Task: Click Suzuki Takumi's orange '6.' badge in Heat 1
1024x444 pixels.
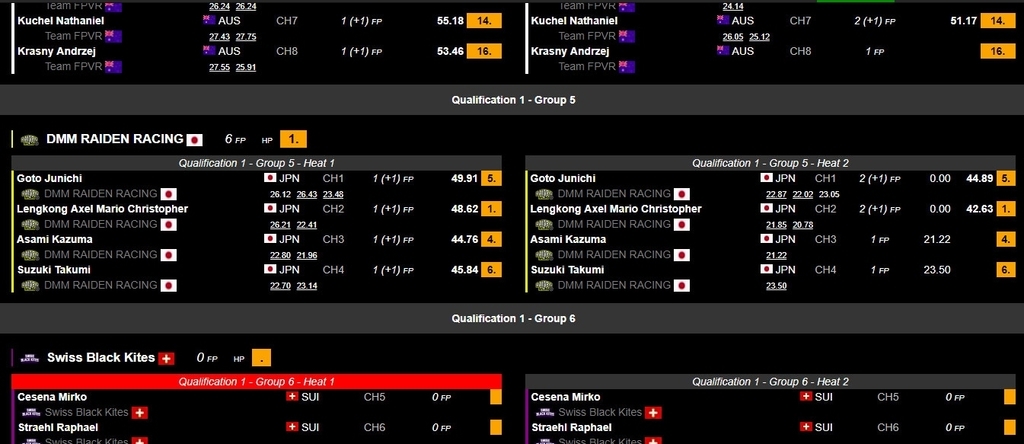Action: (x=491, y=270)
